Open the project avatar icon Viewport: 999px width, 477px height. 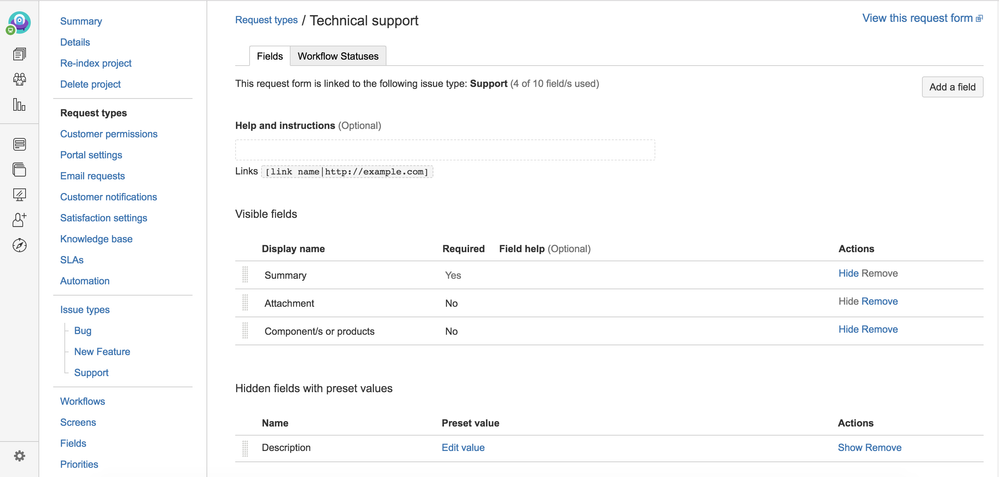pyautogui.click(x=18, y=23)
